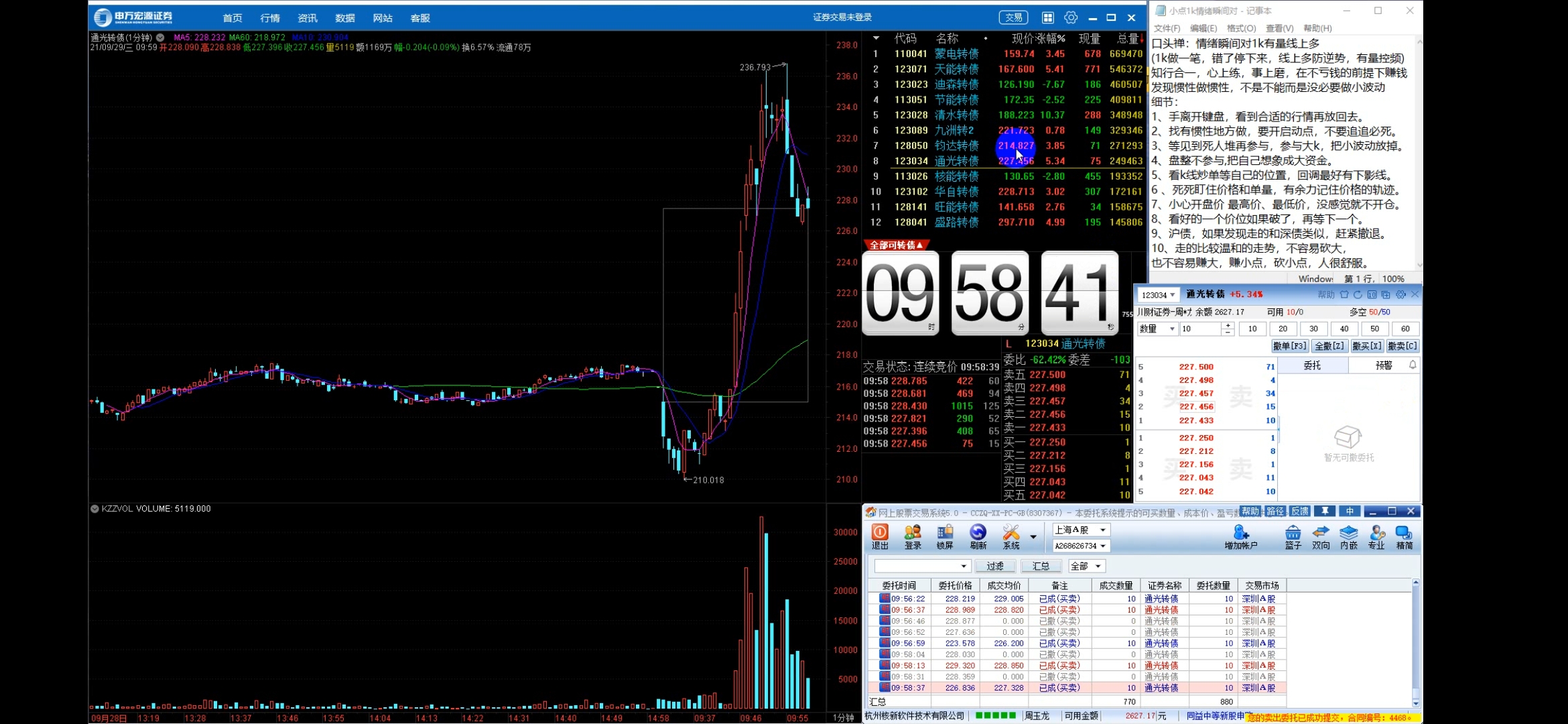Click sell price 227.500 in the quick-order ladder
This screenshot has width=1568, height=724.
coord(1196,367)
